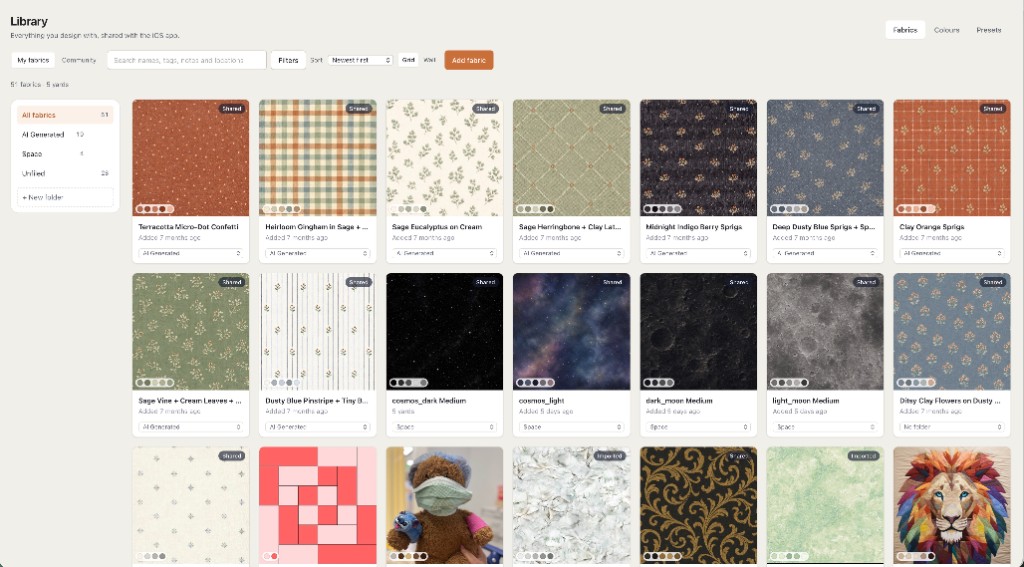Viewport: 1024px width, 567px height.
Task: Click the Heirloom Gingham colour palette swatches
Action: point(281,209)
